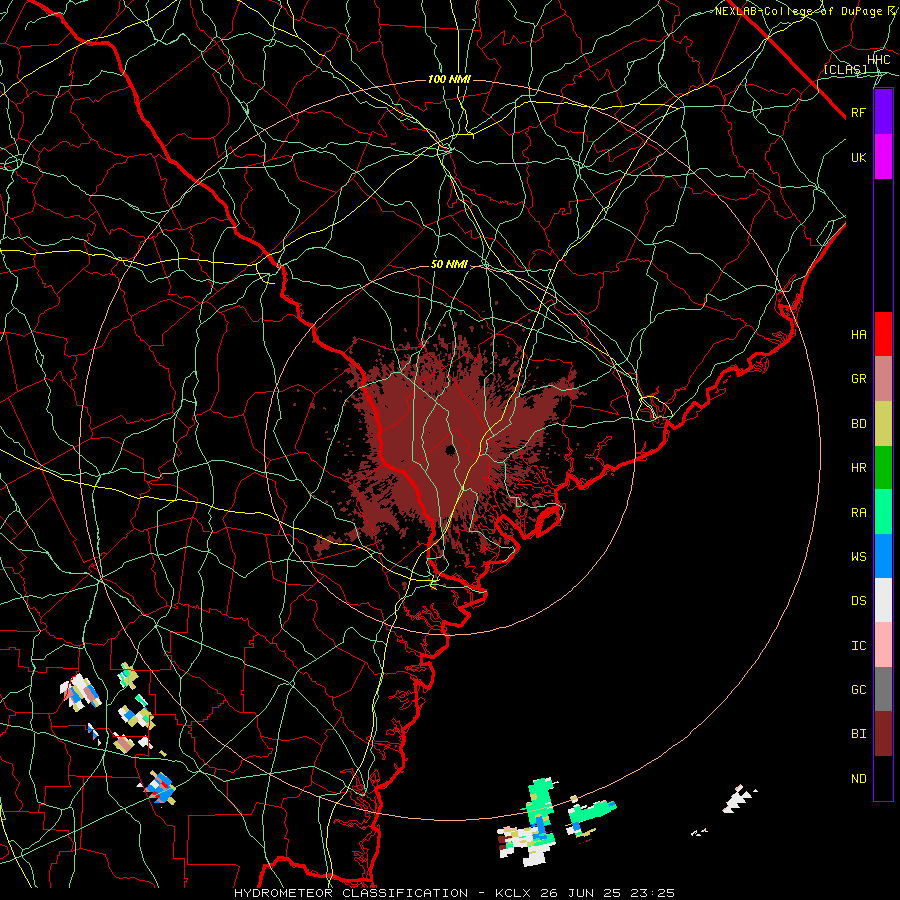Click the HYDROMETEOR CLASSIFICATION title text
900x900 pixels.
pyautogui.click(x=351, y=893)
